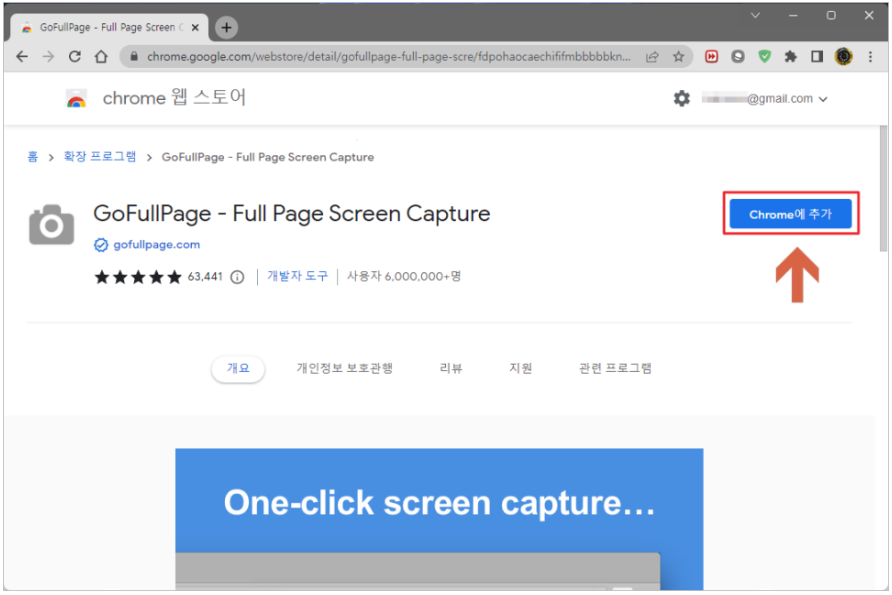
Task: Open the tab search chevron
Action: click(x=755, y=15)
